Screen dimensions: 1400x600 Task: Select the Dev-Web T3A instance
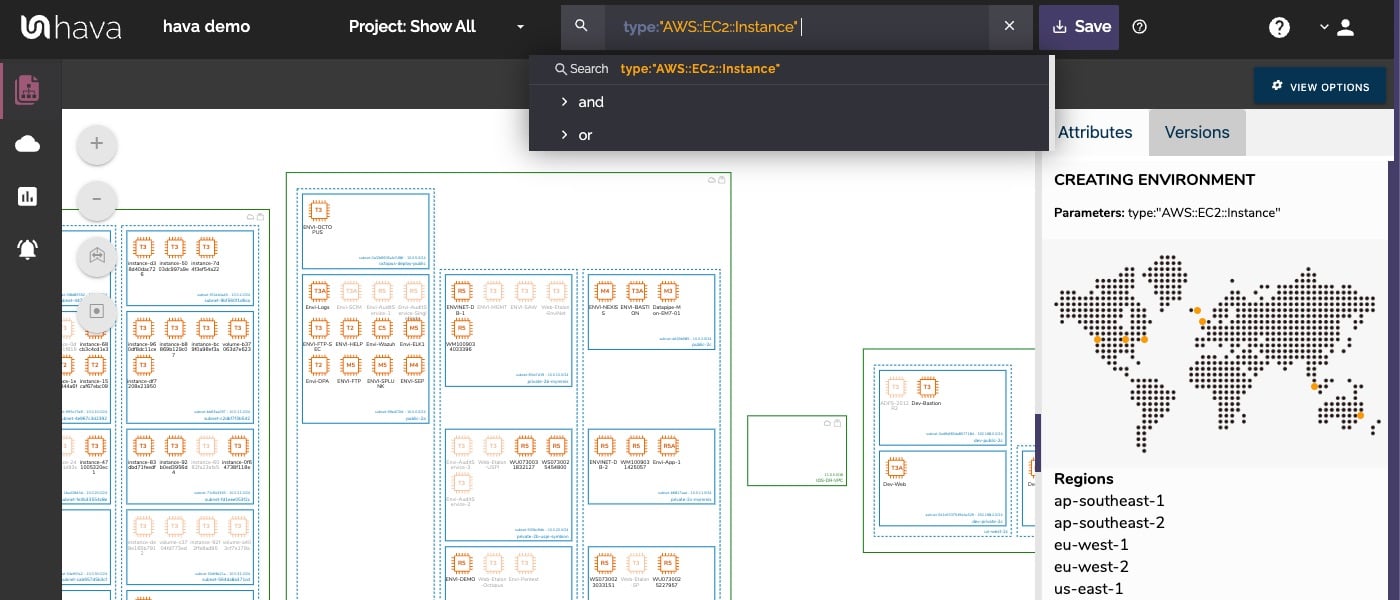coord(896,467)
